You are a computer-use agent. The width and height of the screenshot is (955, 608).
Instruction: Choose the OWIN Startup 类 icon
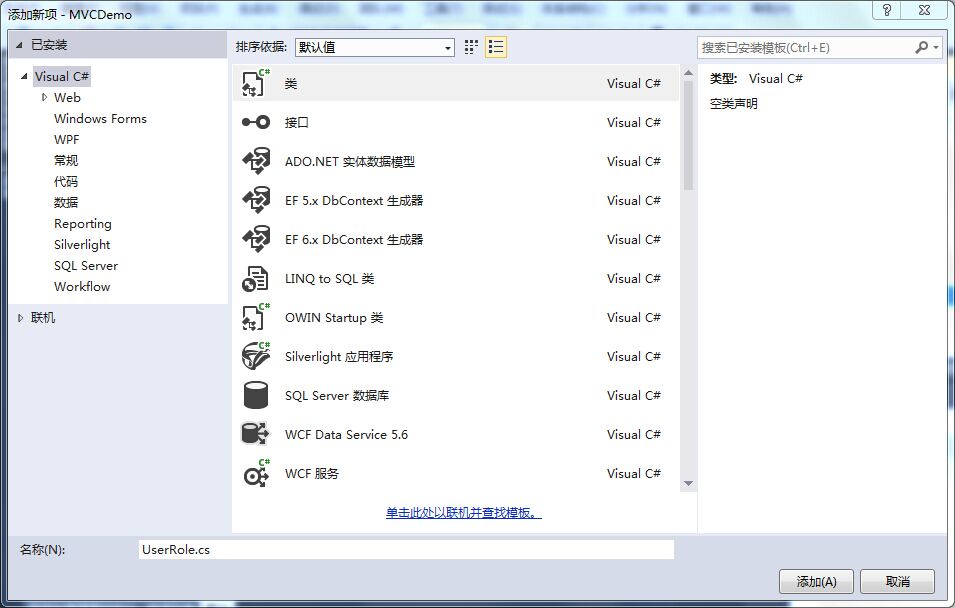pos(256,317)
